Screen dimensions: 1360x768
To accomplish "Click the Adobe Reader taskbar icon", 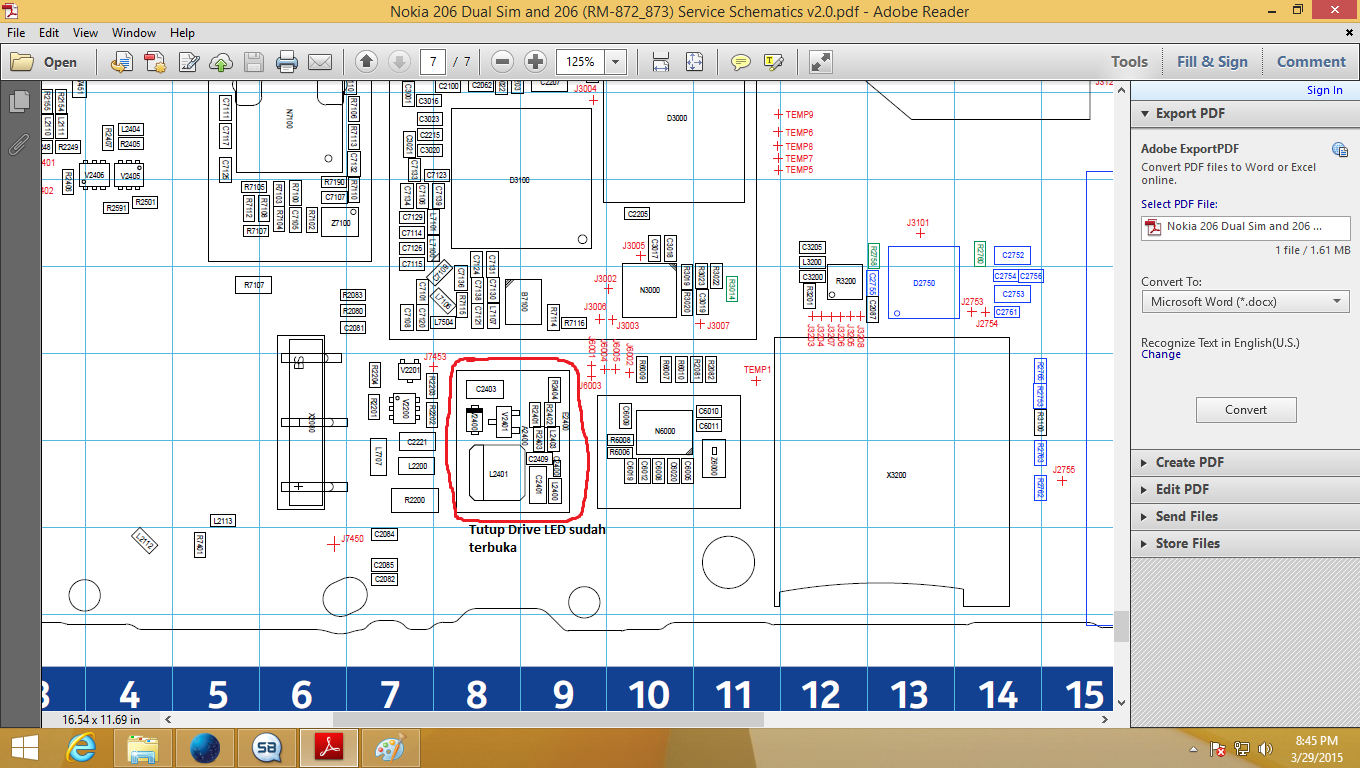I will (329, 747).
